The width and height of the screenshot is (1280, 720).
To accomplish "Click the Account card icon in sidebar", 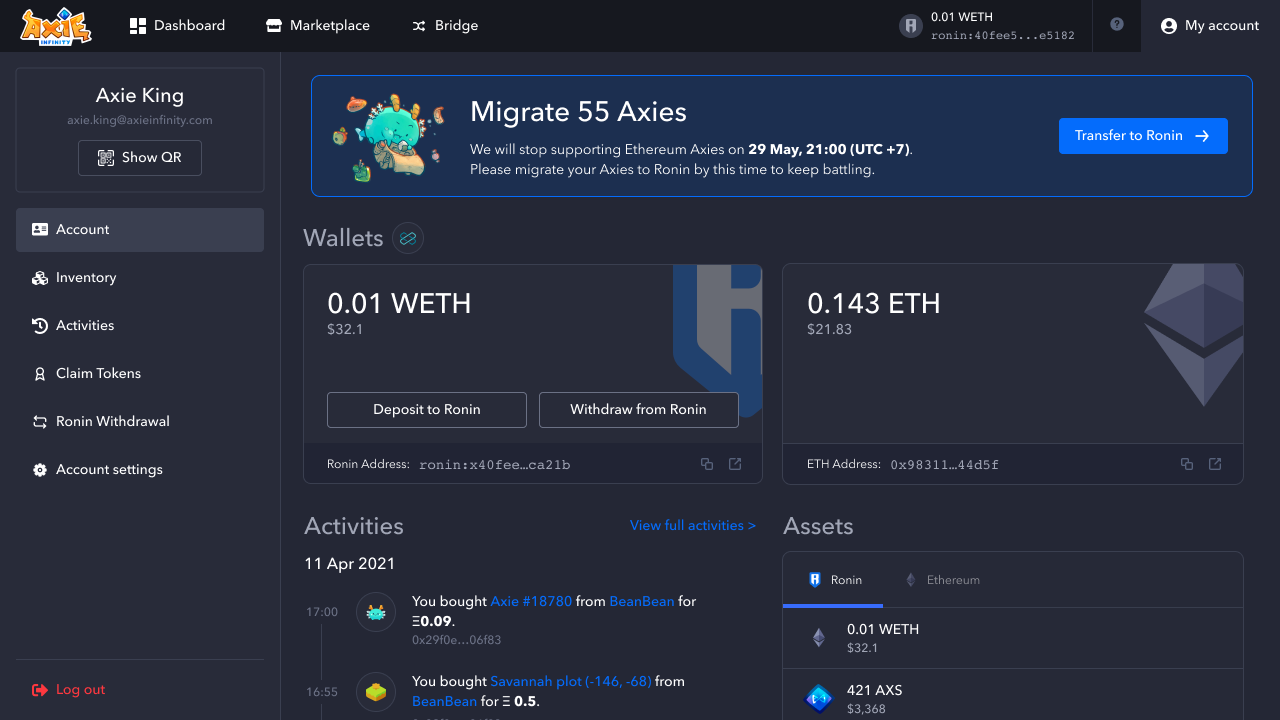I will (40, 230).
